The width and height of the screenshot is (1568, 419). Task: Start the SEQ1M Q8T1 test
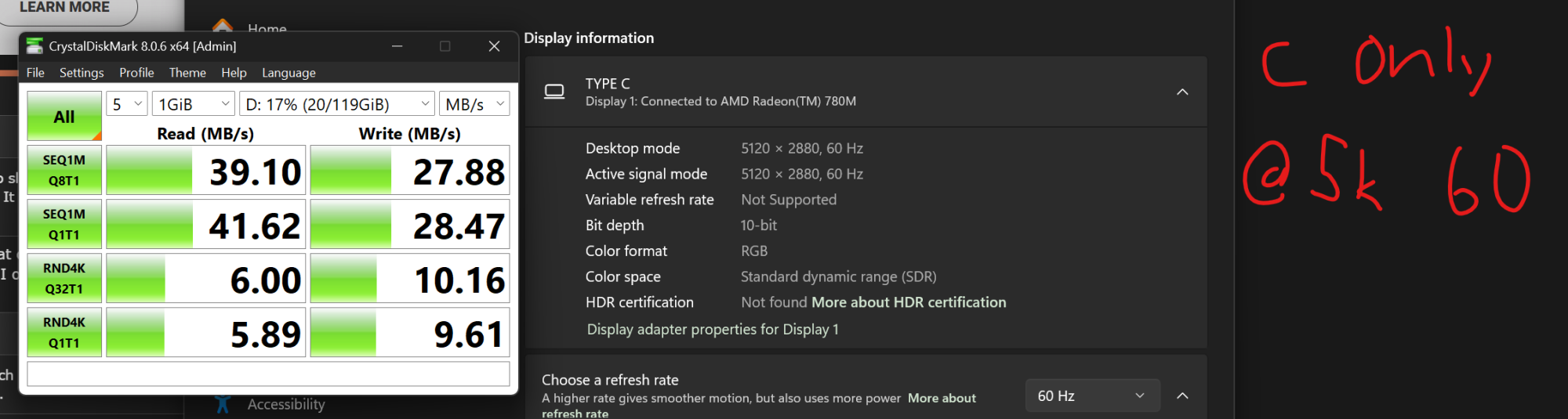[64, 170]
